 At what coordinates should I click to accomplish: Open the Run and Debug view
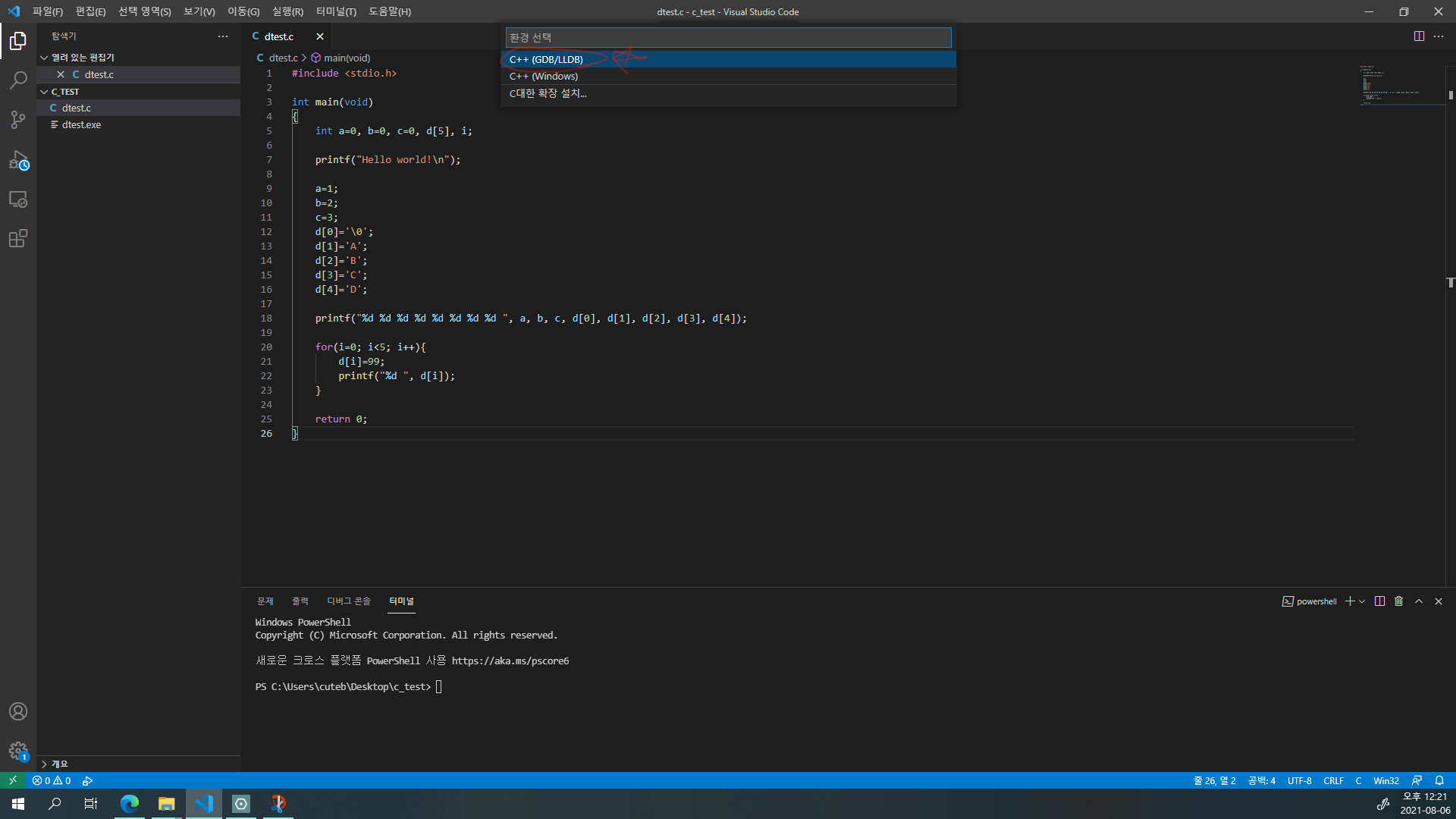18,160
